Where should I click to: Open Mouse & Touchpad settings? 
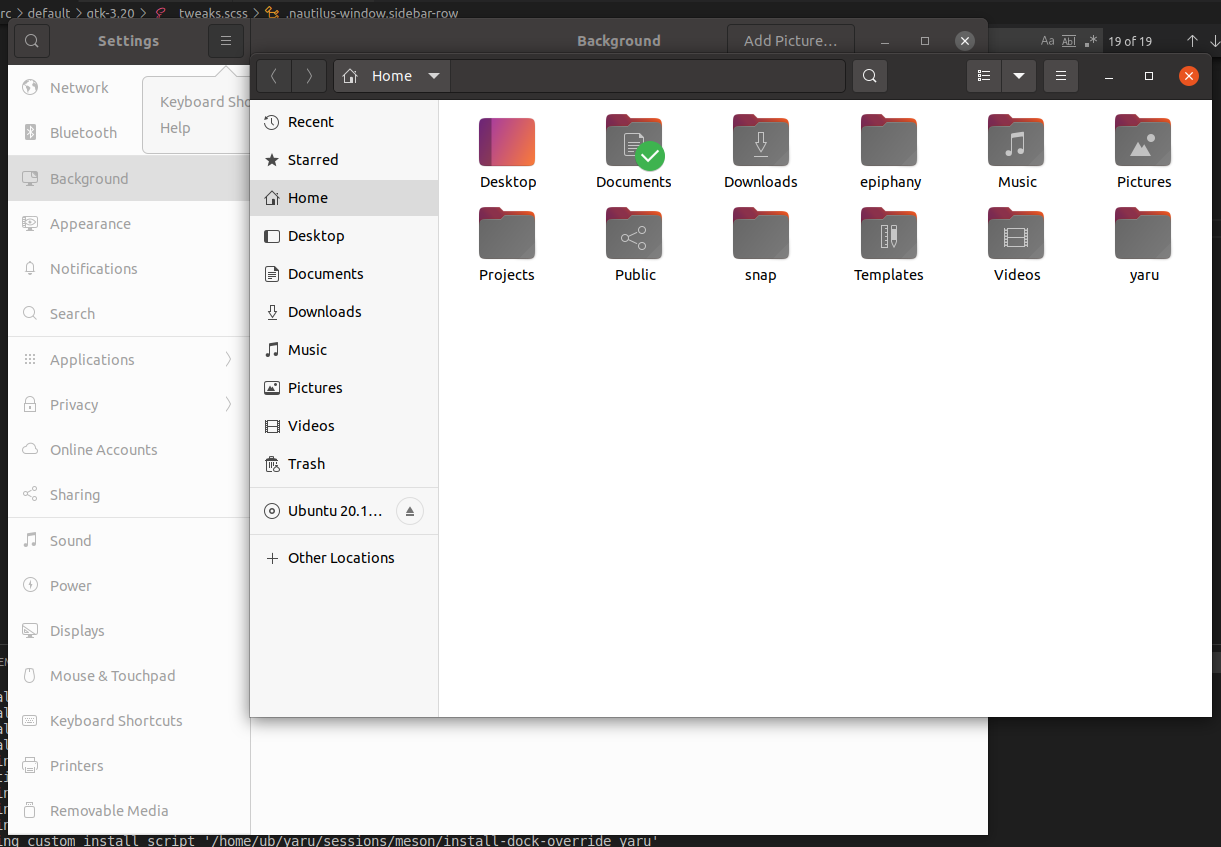(x=129, y=676)
